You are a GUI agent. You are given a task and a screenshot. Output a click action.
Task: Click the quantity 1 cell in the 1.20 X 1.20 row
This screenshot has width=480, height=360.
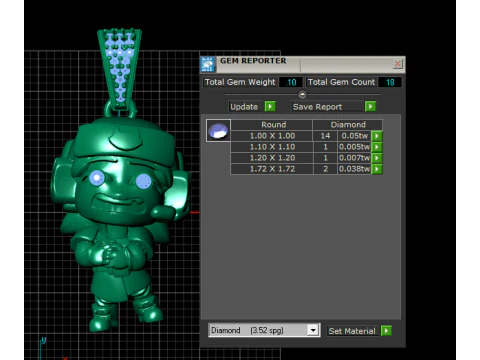coord(325,158)
